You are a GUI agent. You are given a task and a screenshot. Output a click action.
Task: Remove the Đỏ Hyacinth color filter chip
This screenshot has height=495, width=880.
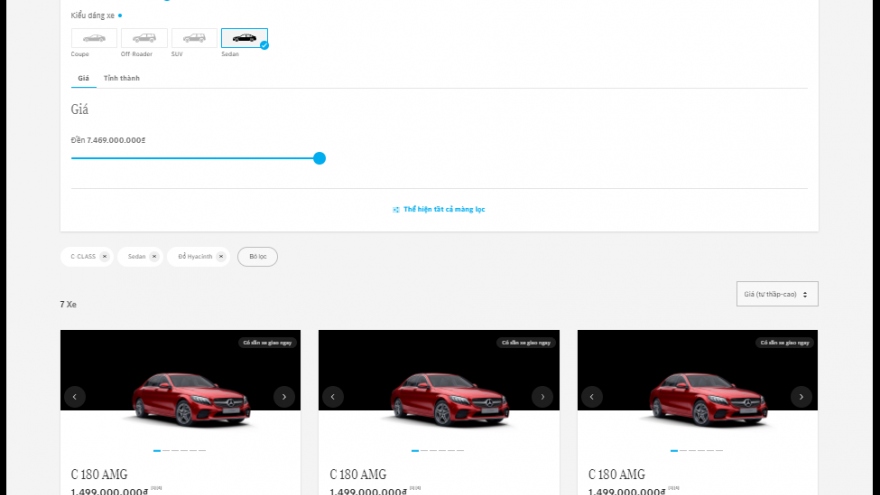(x=221, y=257)
